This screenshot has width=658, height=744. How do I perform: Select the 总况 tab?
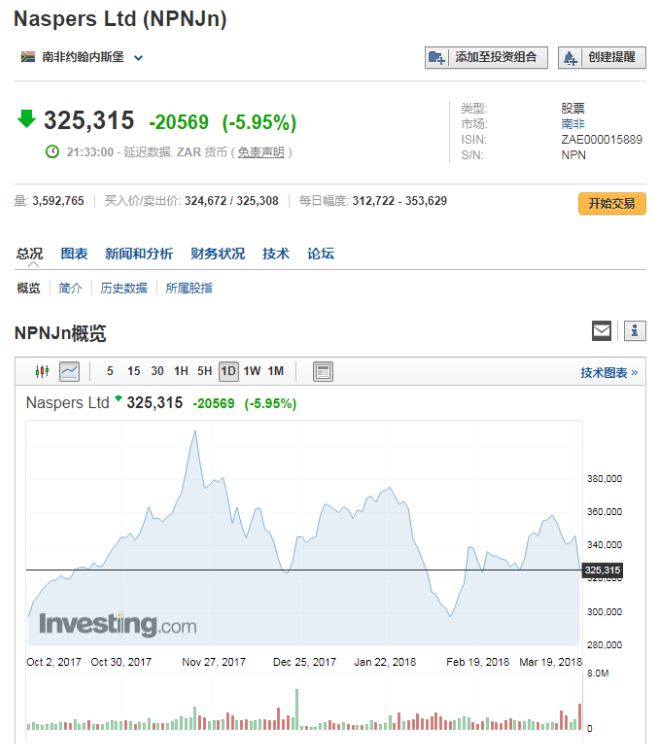coord(29,253)
